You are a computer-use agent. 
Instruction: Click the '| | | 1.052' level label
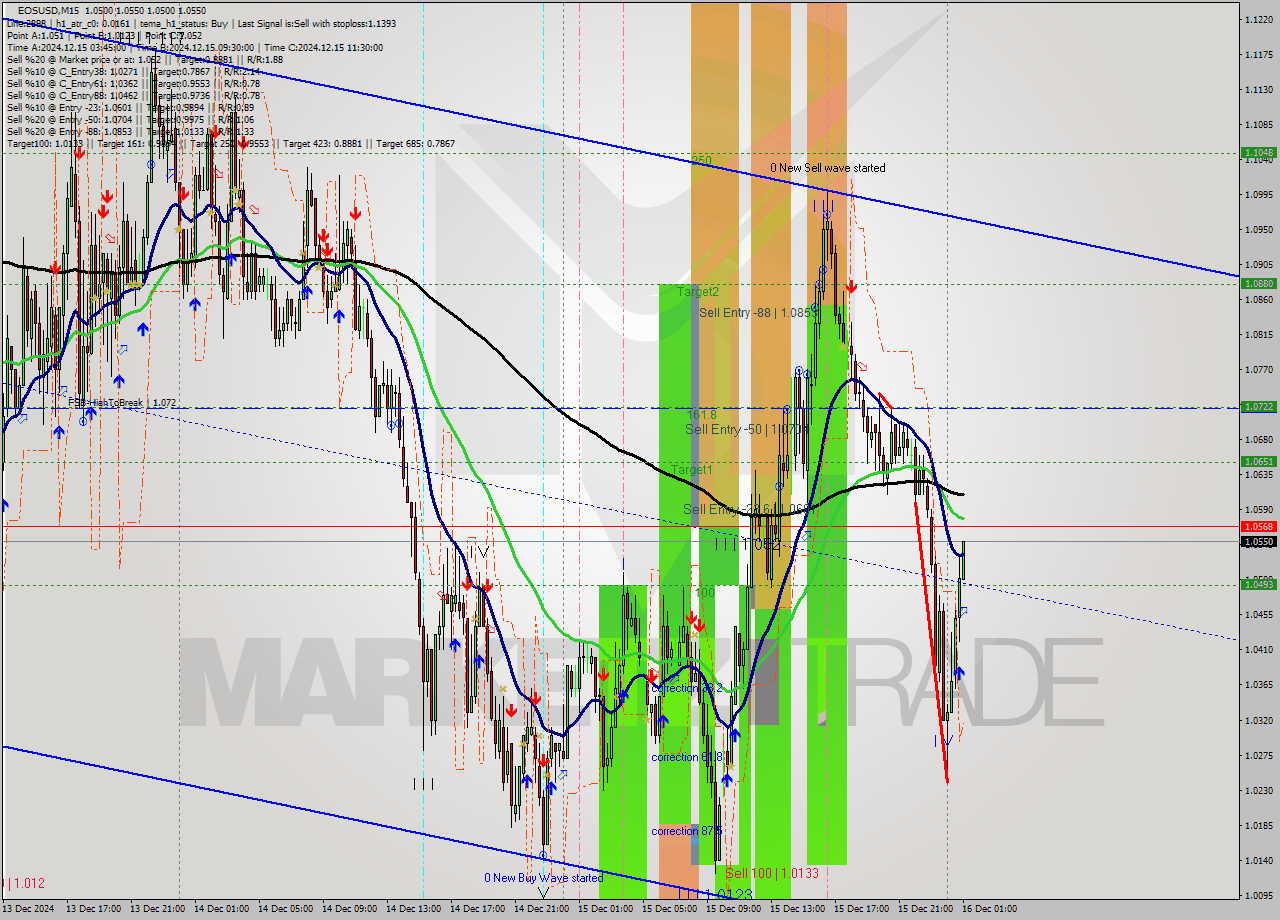pos(747,544)
